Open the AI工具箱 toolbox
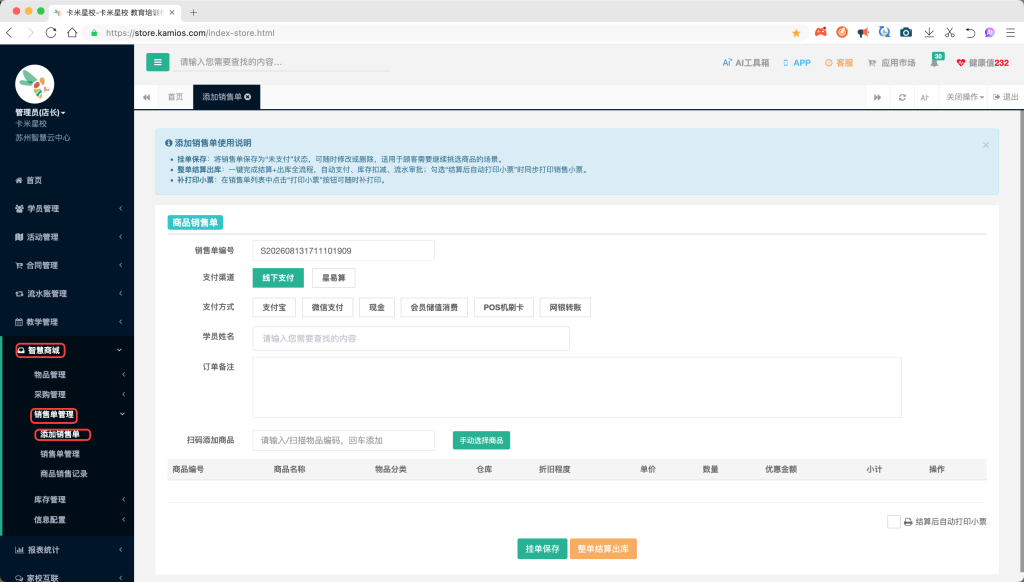This screenshot has width=1024, height=582. pos(745,63)
